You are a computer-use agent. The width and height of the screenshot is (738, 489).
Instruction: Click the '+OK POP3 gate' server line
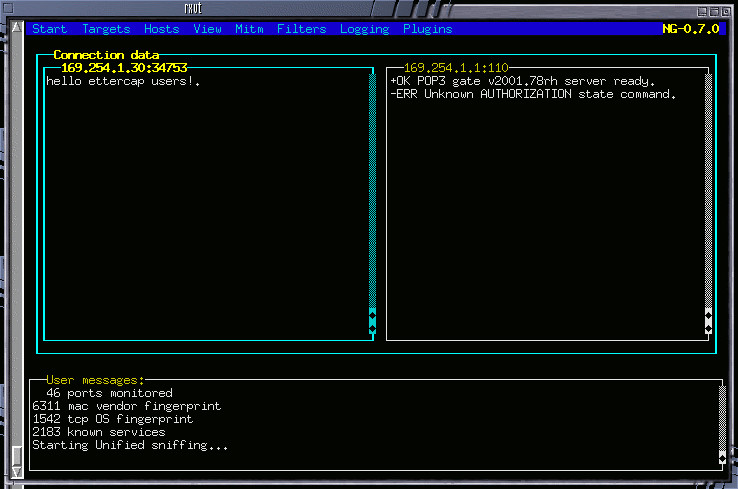tap(522, 81)
